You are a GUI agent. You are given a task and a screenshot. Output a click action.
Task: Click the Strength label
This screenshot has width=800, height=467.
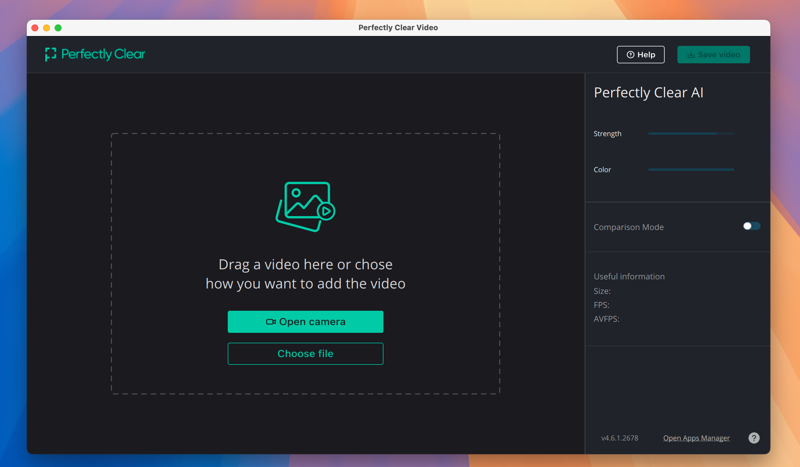(x=607, y=134)
